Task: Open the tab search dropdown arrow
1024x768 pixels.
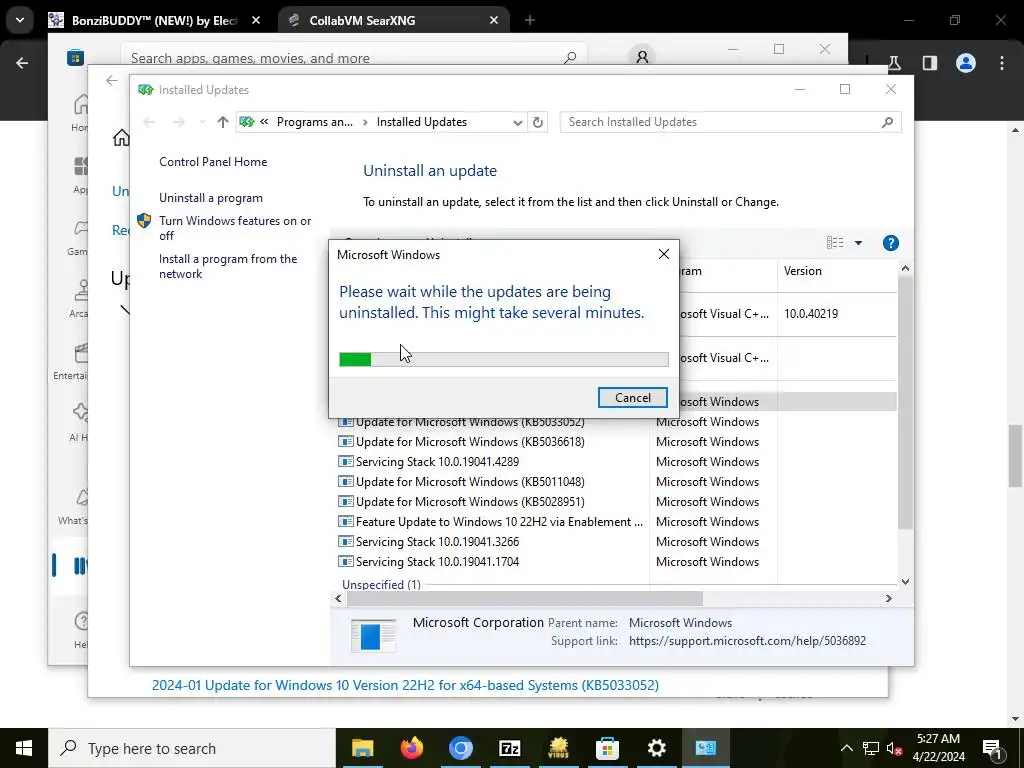Action: pyautogui.click(x=20, y=20)
